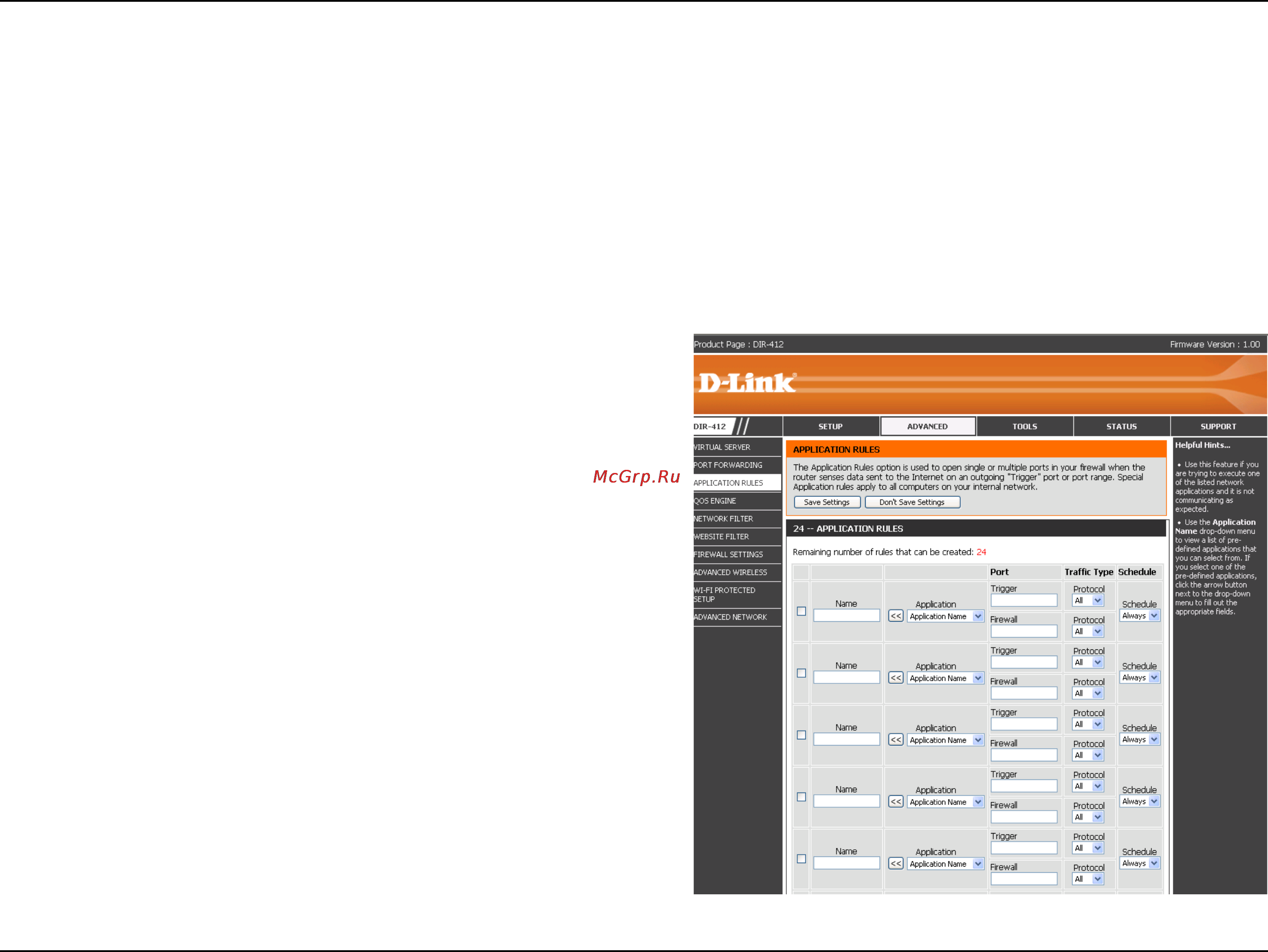This screenshot has width=1268, height=952.
Task: Open Advanced Network in the sidebar
Action: (737, 617)
